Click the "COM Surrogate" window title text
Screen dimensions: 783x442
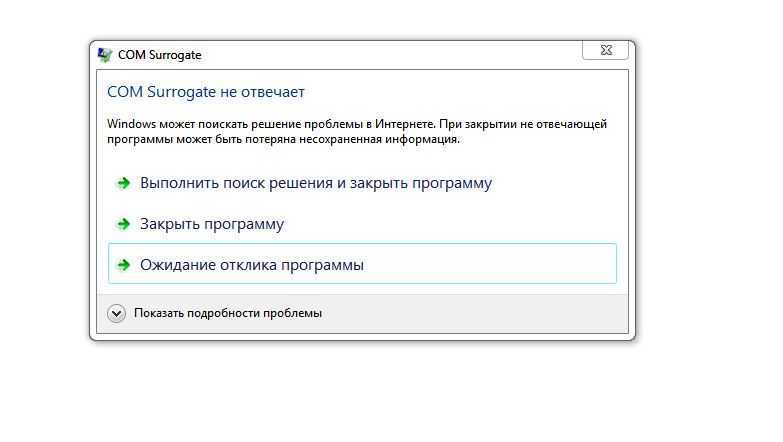point(160,55)
